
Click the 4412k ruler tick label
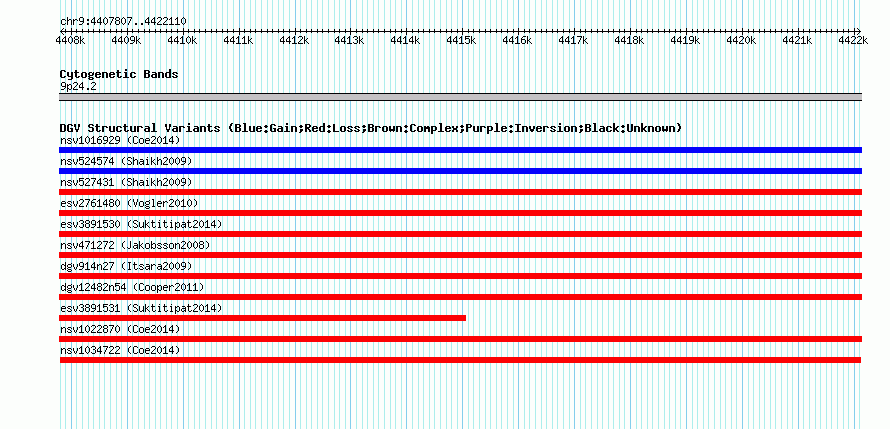point(294,40)
